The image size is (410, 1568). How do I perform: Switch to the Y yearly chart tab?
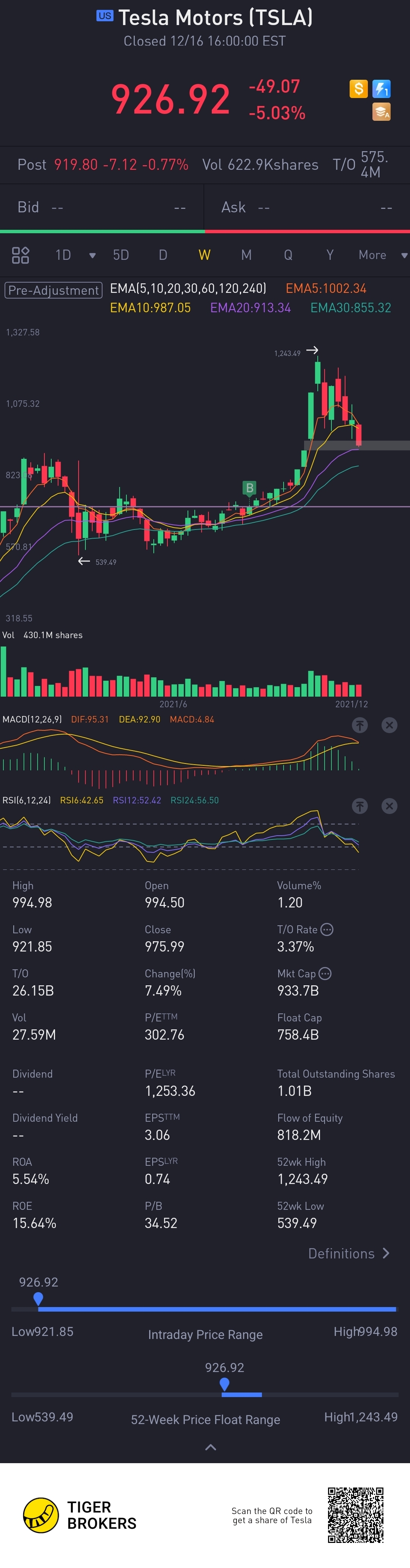click(330, 255)
